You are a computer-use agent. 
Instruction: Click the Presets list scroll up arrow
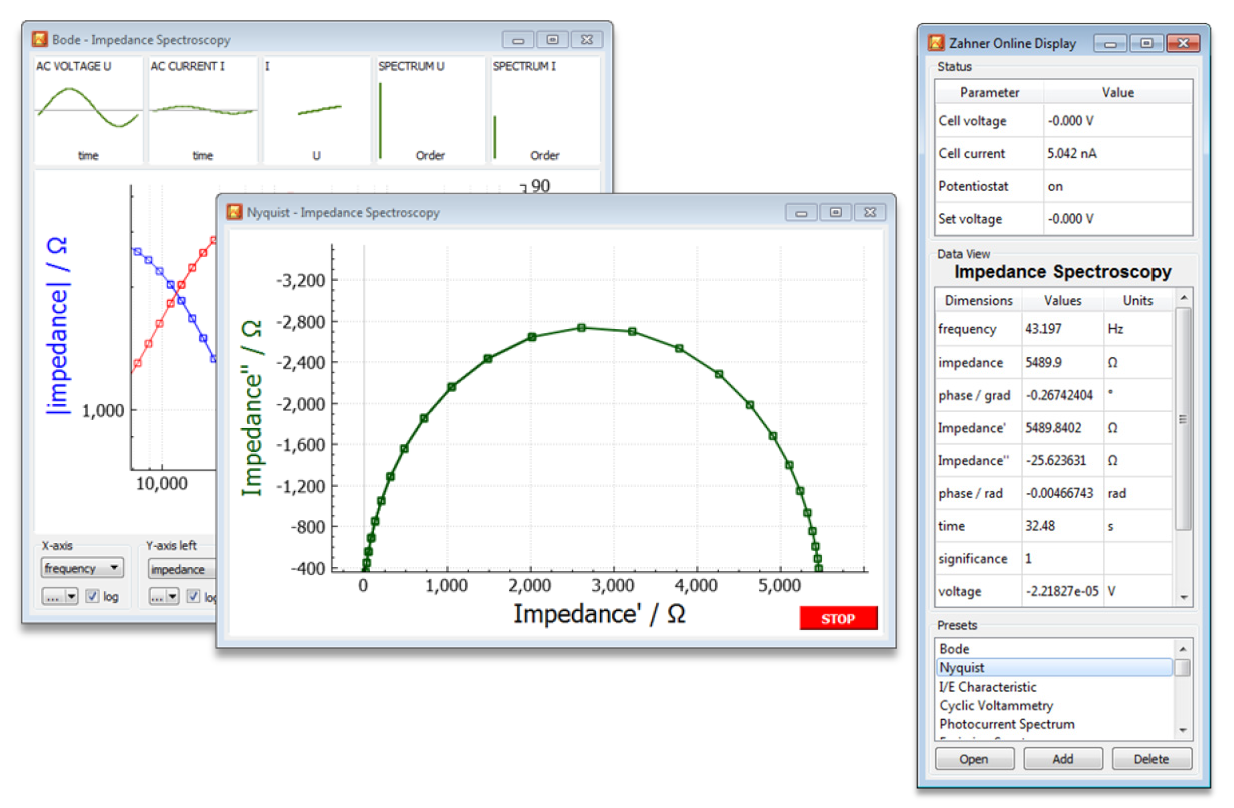point(1183,647)
